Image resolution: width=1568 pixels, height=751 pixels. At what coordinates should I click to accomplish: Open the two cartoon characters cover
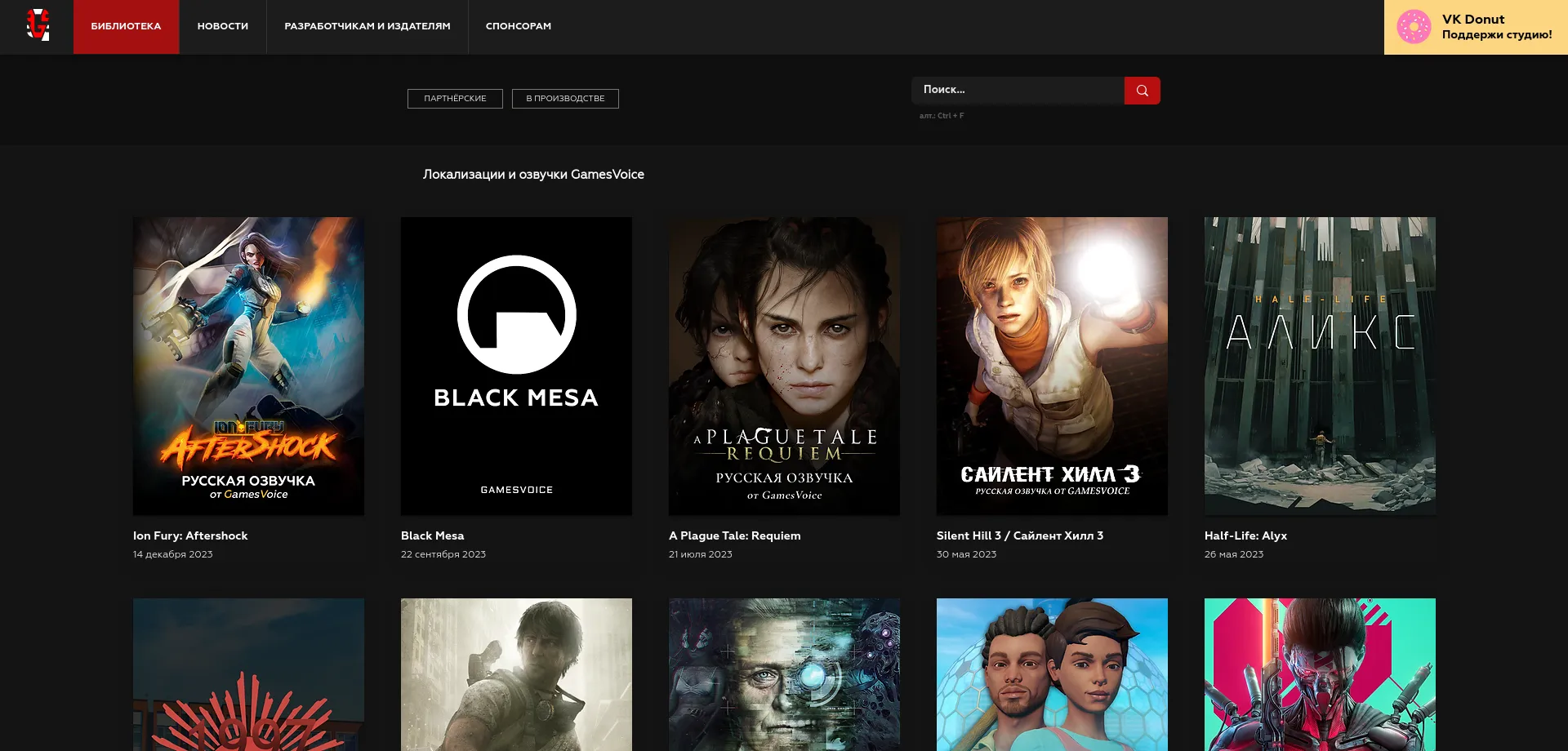(1052, 674)
